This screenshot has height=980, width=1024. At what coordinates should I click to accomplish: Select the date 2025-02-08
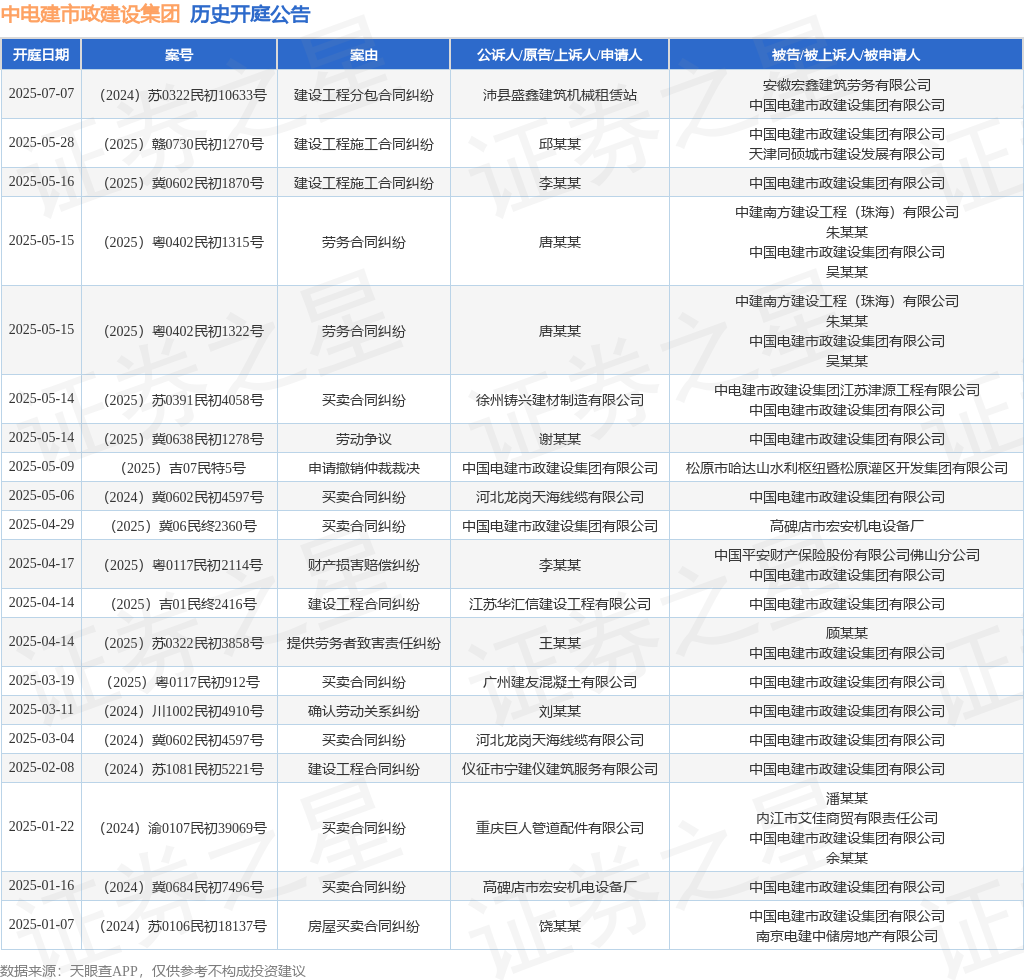click(41, 767)
